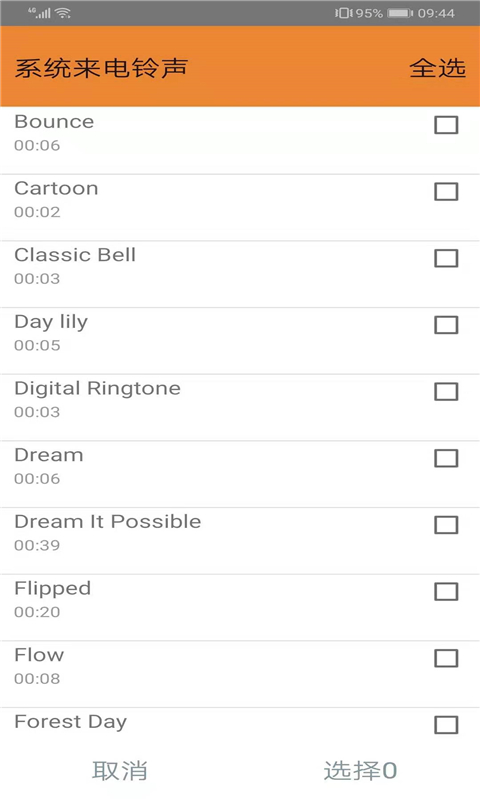Choose the Digital Ringtone list item
480x800 pixels.
pos(240,408)
